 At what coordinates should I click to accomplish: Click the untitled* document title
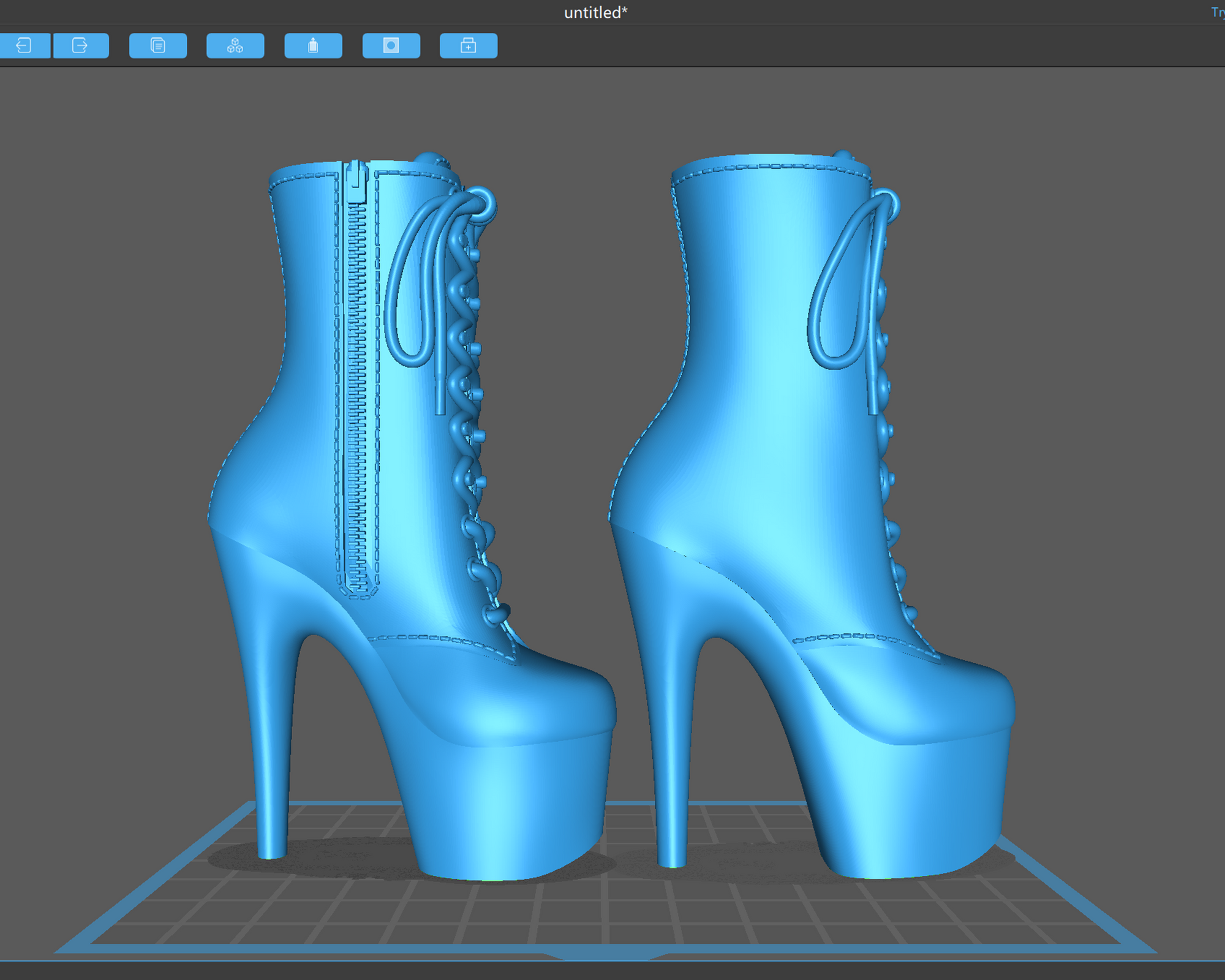point(595,13)
